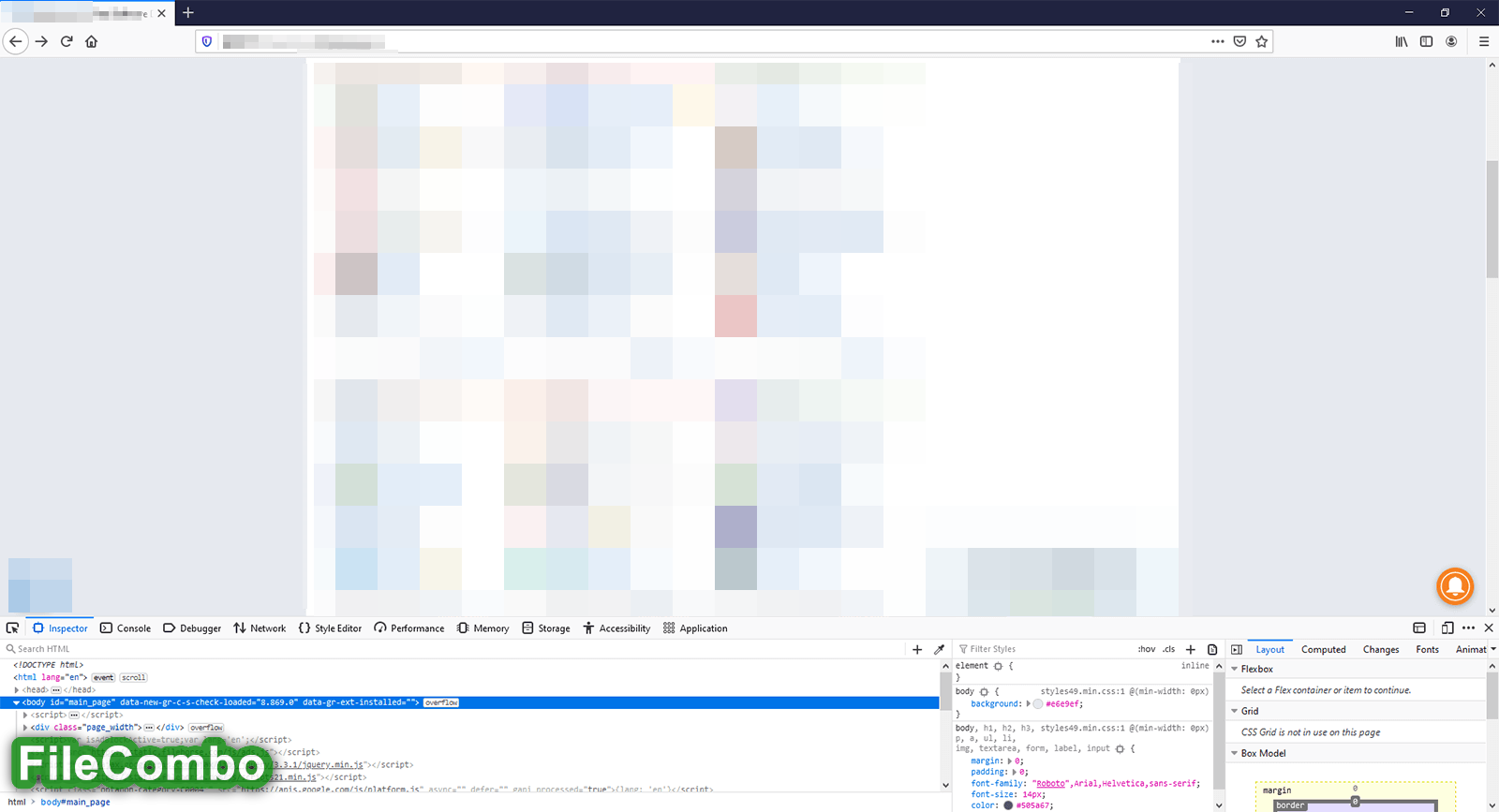The width and height of the screenshot is (1499, 812).
Task: Toggle print media simulation icon
Action: tap(1212, 649)
